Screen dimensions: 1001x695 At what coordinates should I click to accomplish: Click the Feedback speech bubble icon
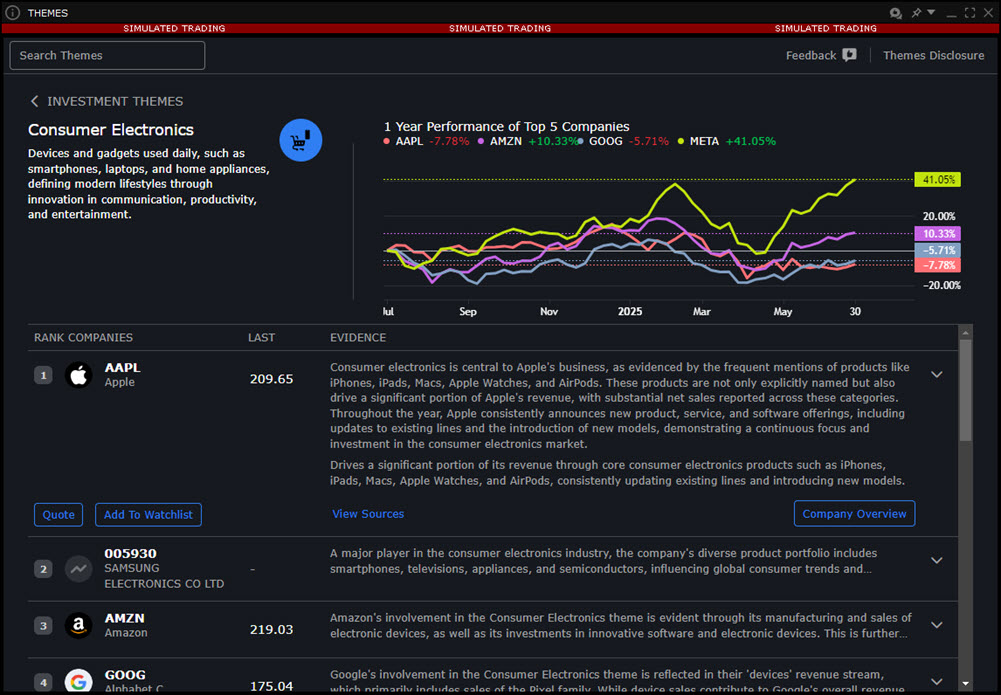pyautogui.click(x=849, y=55)
